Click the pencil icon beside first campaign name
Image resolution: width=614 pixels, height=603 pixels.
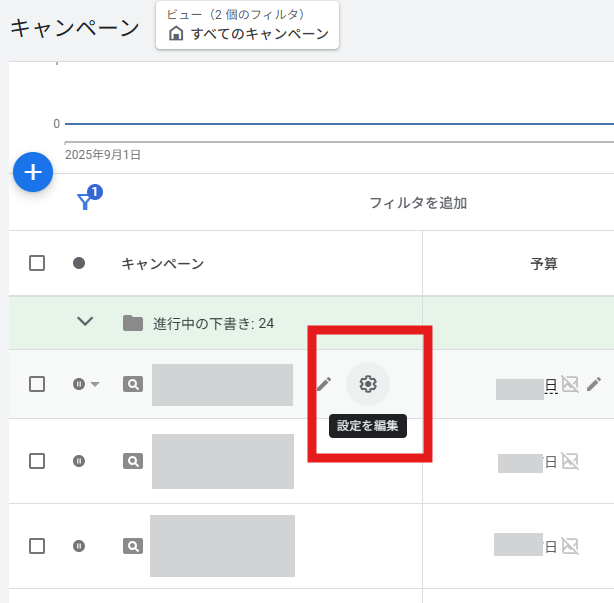324,384
